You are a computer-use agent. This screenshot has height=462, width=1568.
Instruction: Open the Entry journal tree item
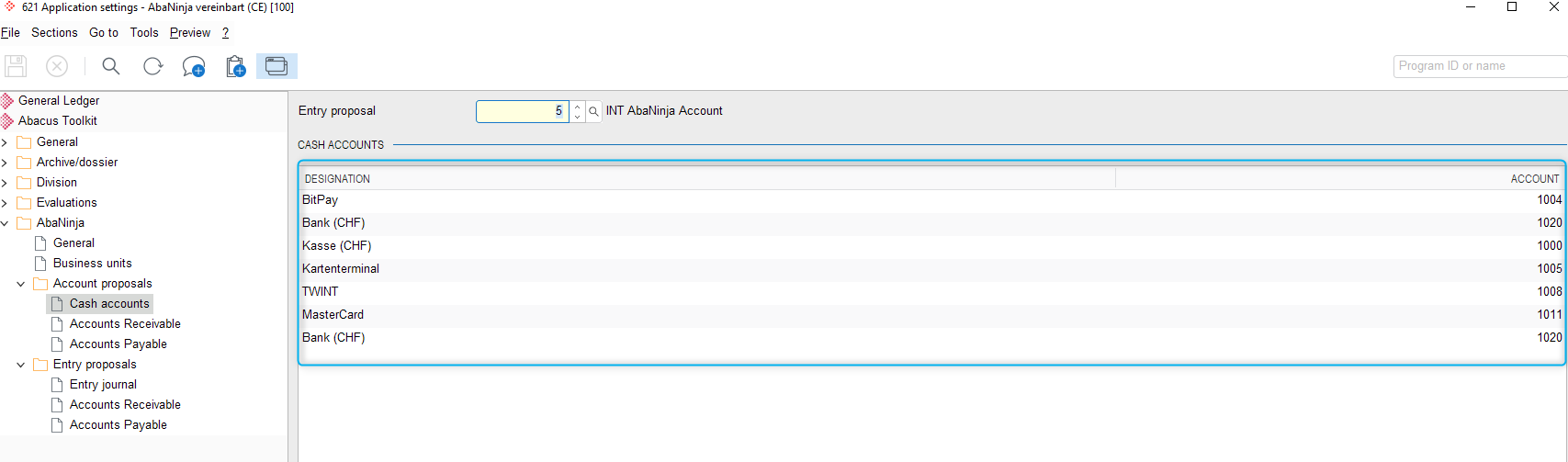click(103, 385)
